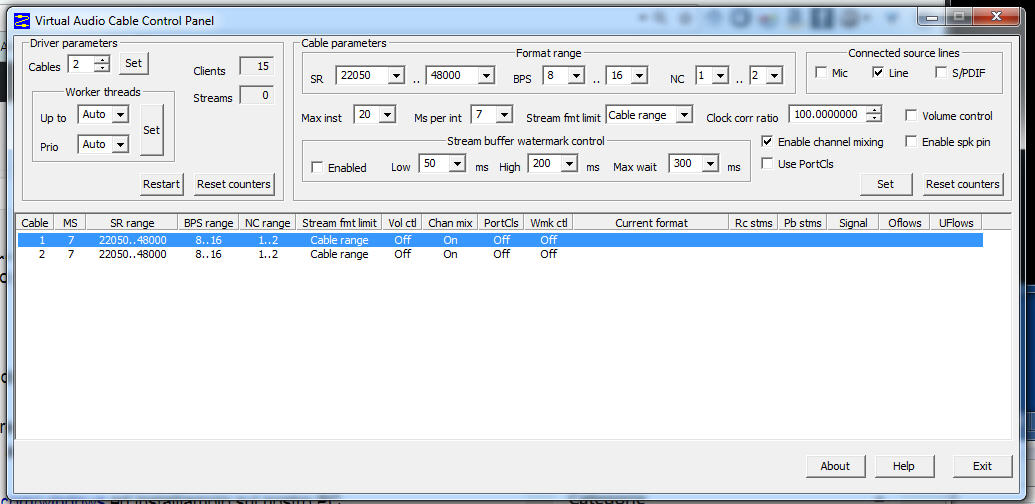
Task: Enable the S/PDIF source line checkbox
Action: tap(941, 73)
